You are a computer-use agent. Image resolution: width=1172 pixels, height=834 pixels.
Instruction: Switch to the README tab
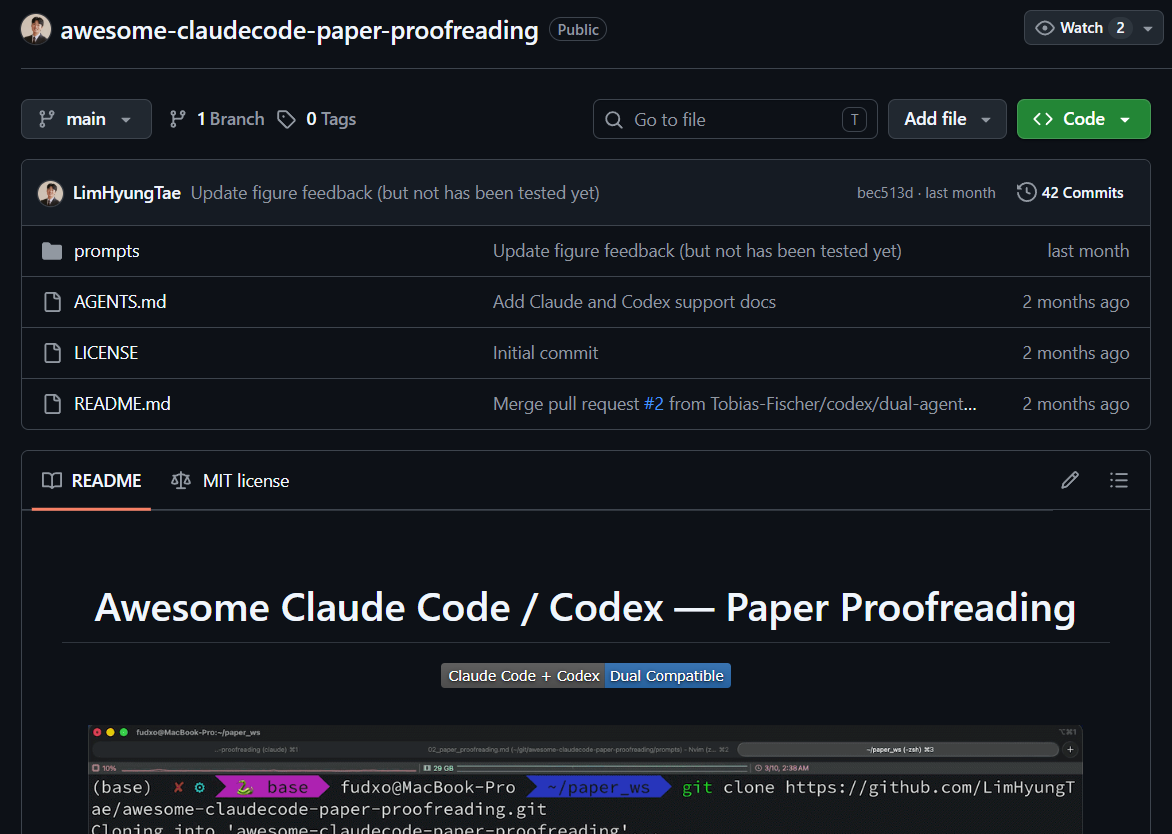pyautogui.click(x=91, y=481)
